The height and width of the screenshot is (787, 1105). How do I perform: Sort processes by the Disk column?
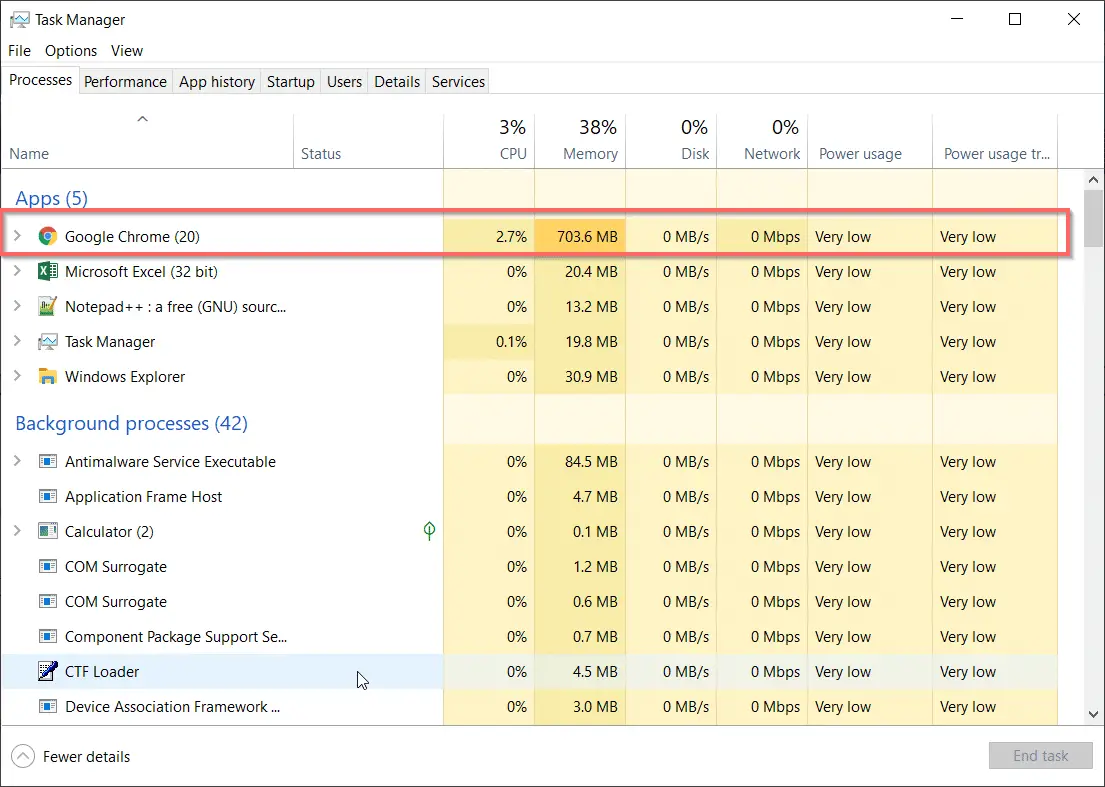tap(671, 141)
